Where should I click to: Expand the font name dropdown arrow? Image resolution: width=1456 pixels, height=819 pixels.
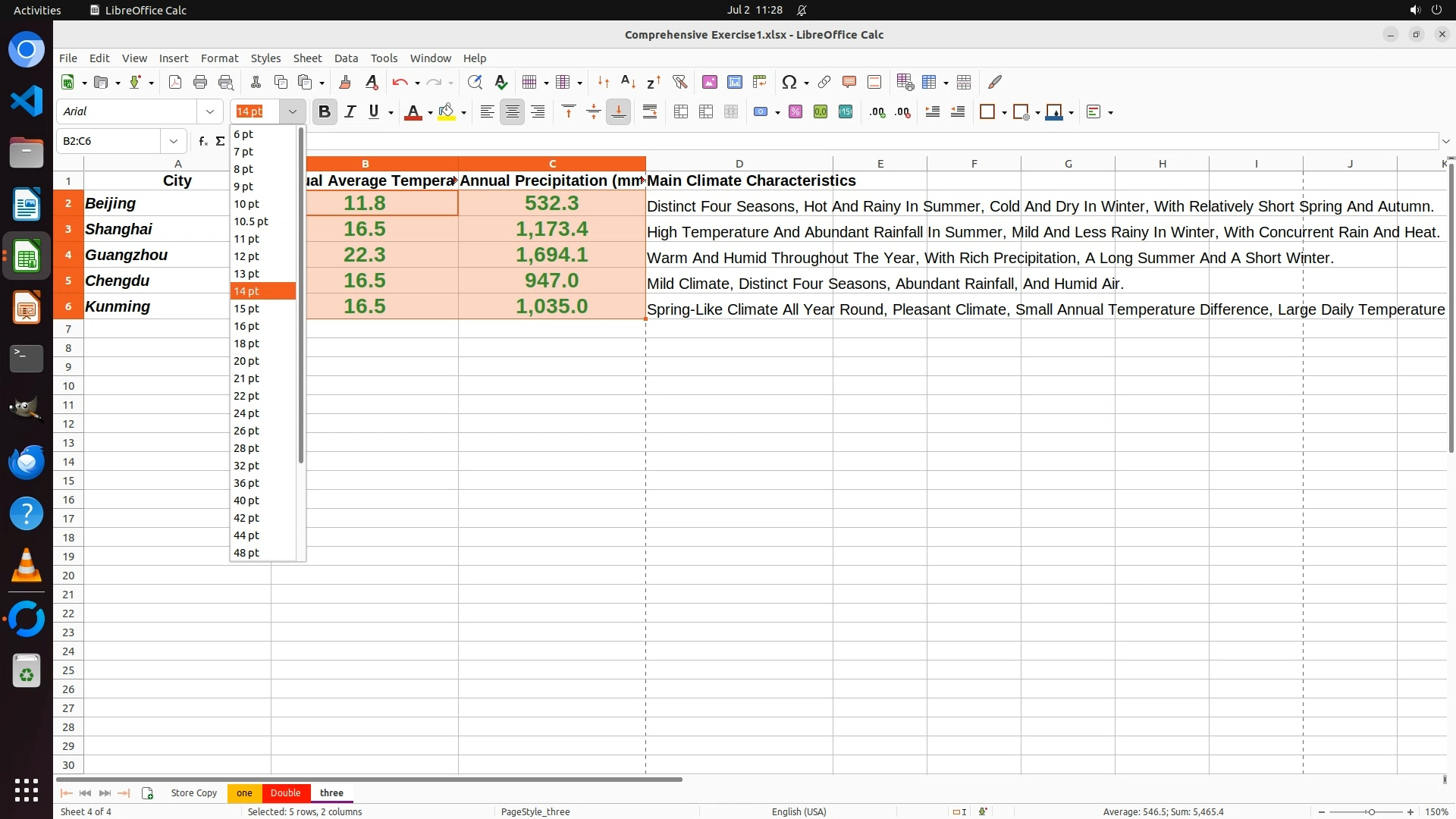(x=210, y=111)
